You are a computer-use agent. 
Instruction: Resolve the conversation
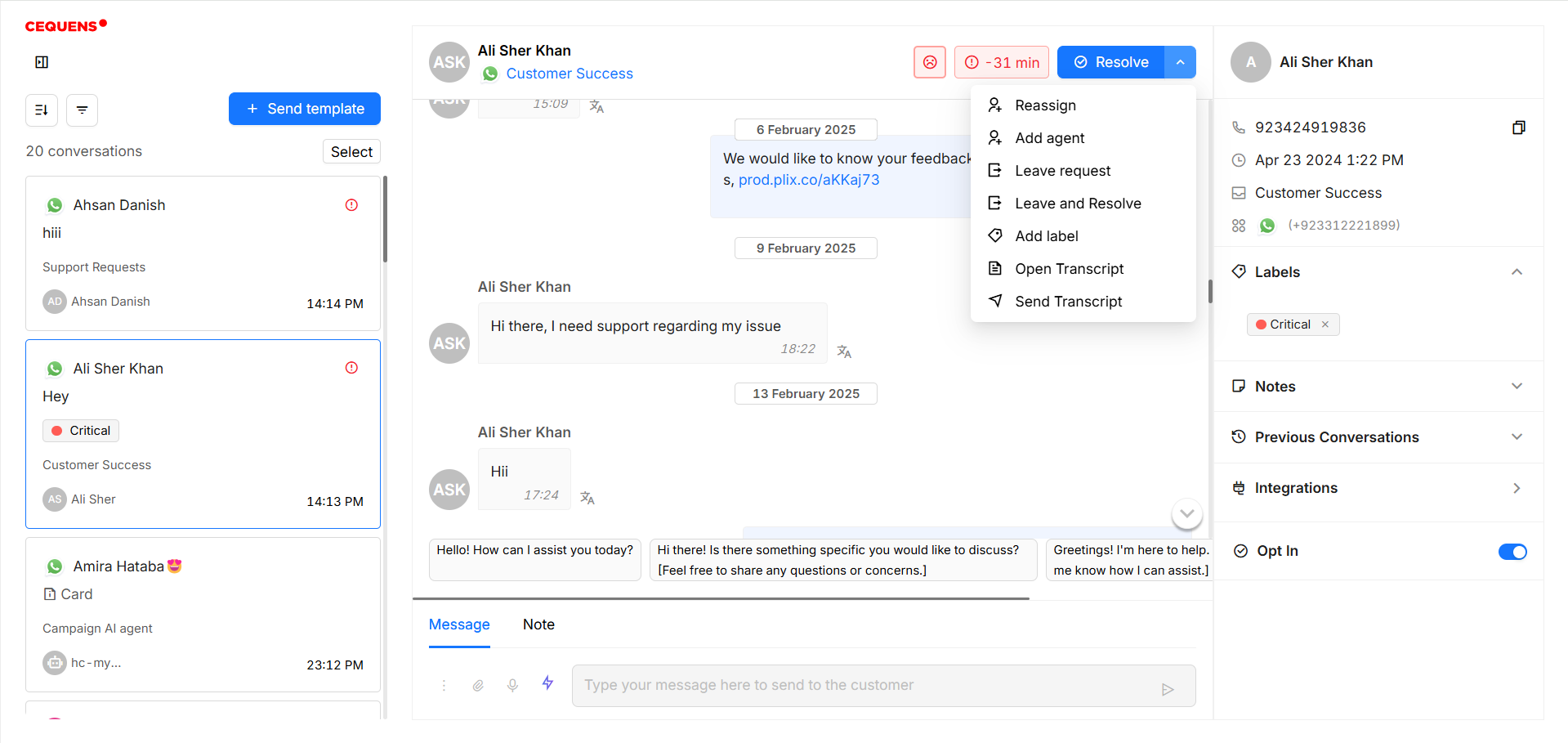point(1110,62)
